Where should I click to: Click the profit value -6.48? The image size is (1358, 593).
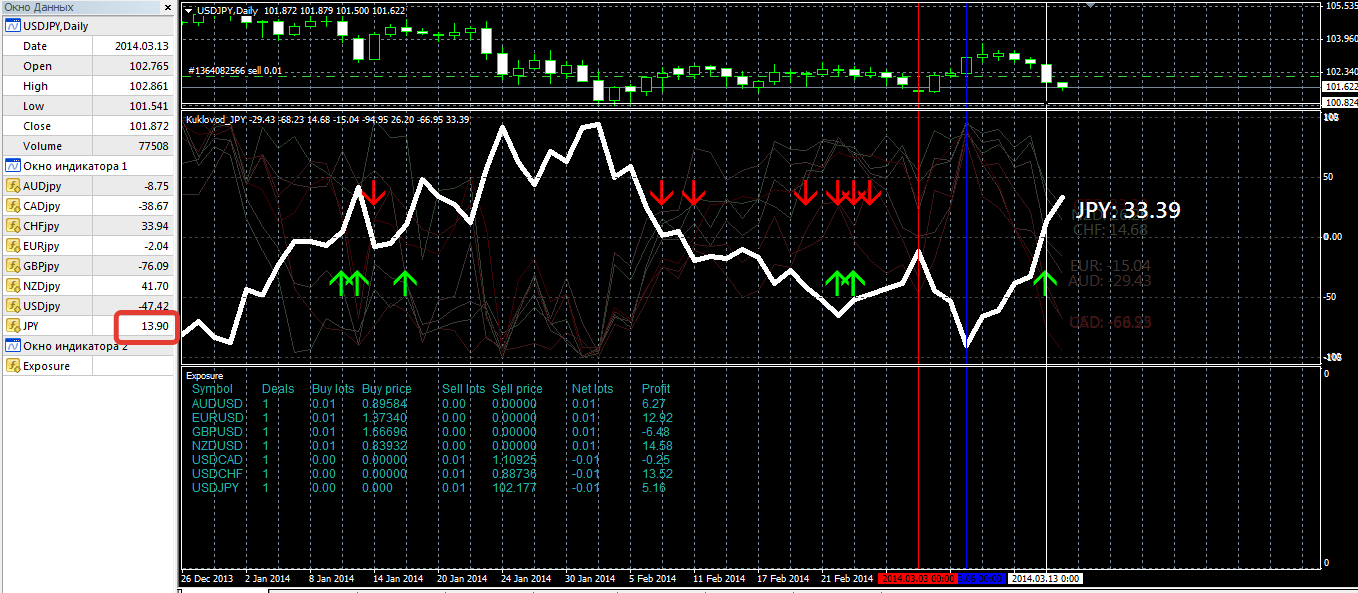point(655,431)
